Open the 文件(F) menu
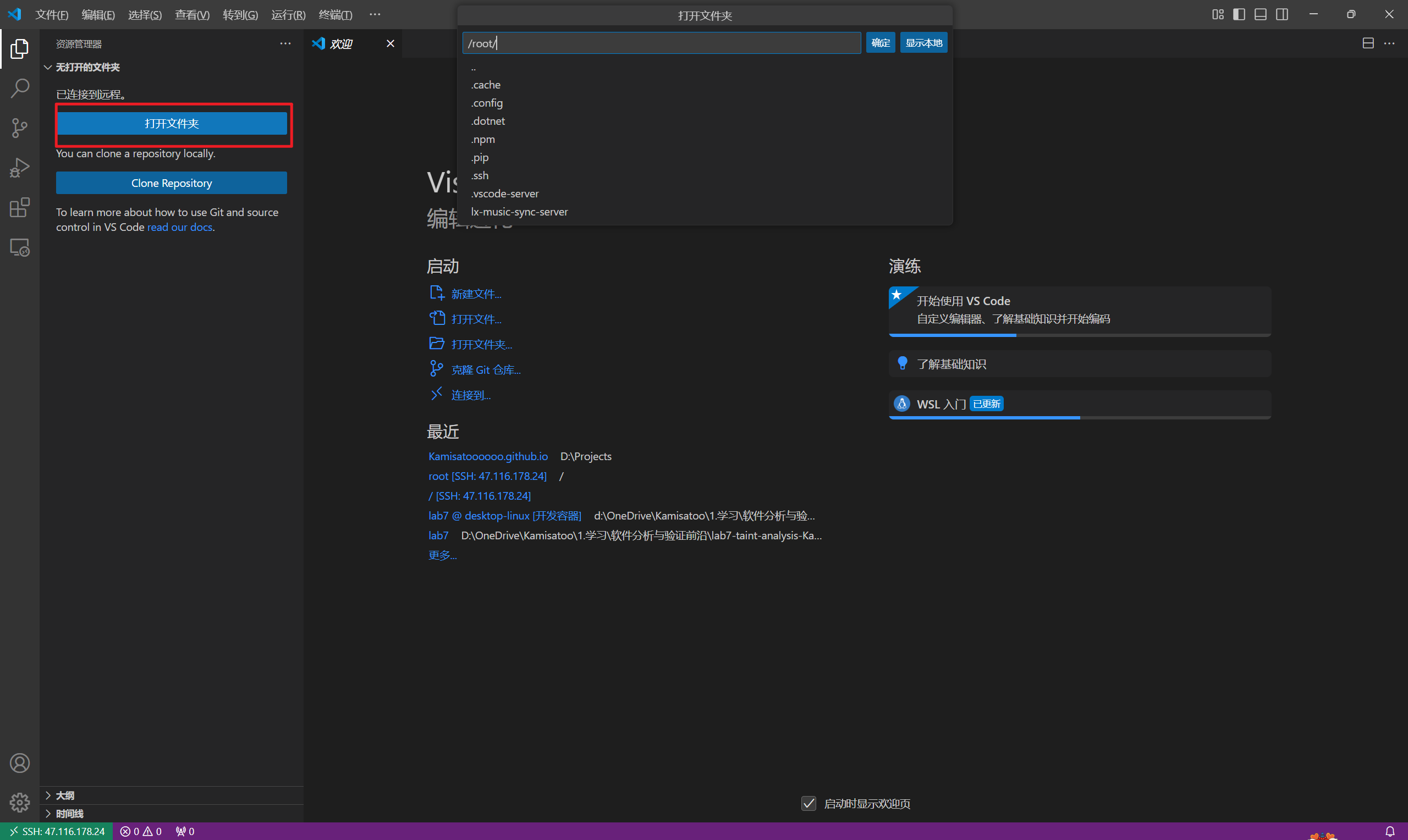The image size is (1408, 840). coord(52,15)
